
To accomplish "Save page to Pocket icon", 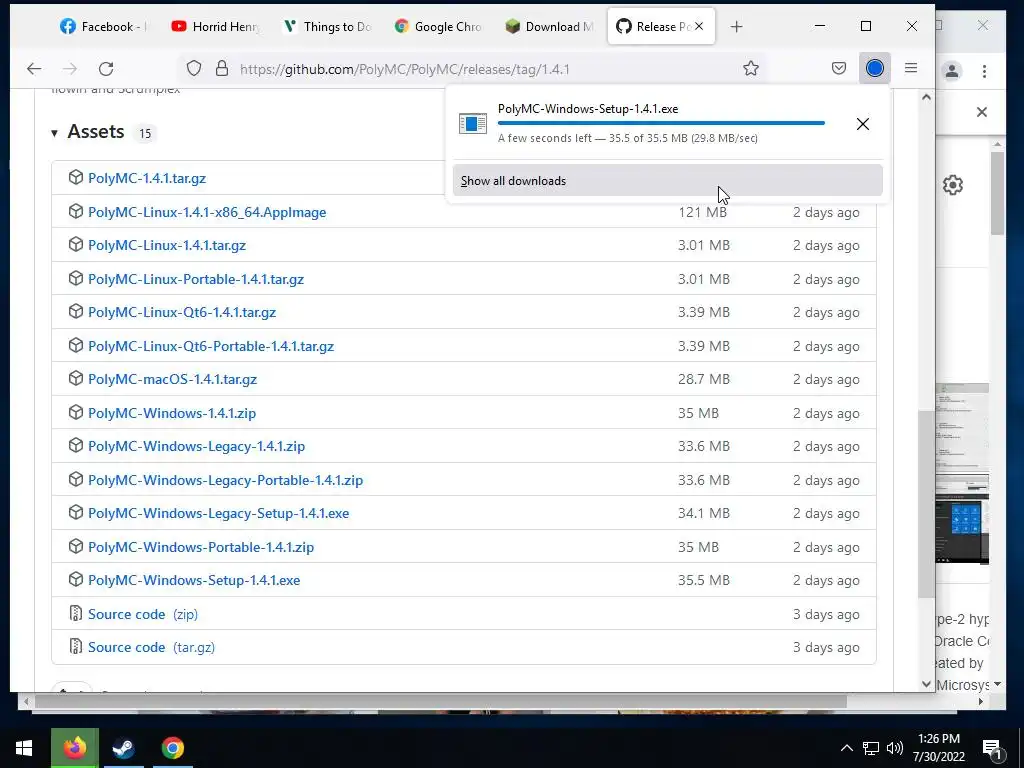I will [839, 69].
